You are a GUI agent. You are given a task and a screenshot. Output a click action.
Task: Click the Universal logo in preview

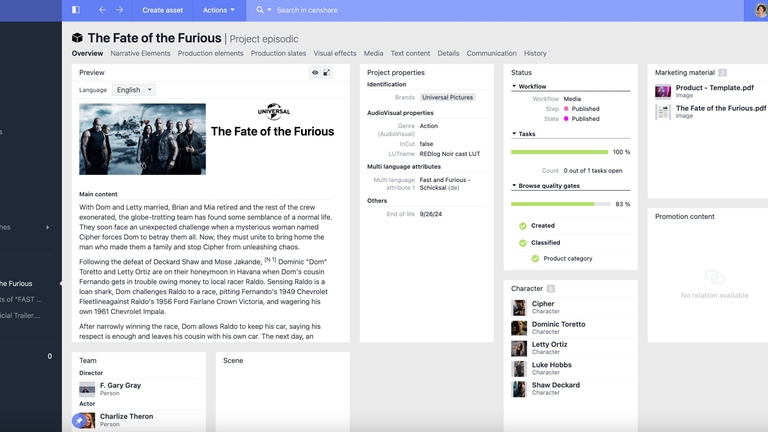pyautogui.click(x=274, y=112)
